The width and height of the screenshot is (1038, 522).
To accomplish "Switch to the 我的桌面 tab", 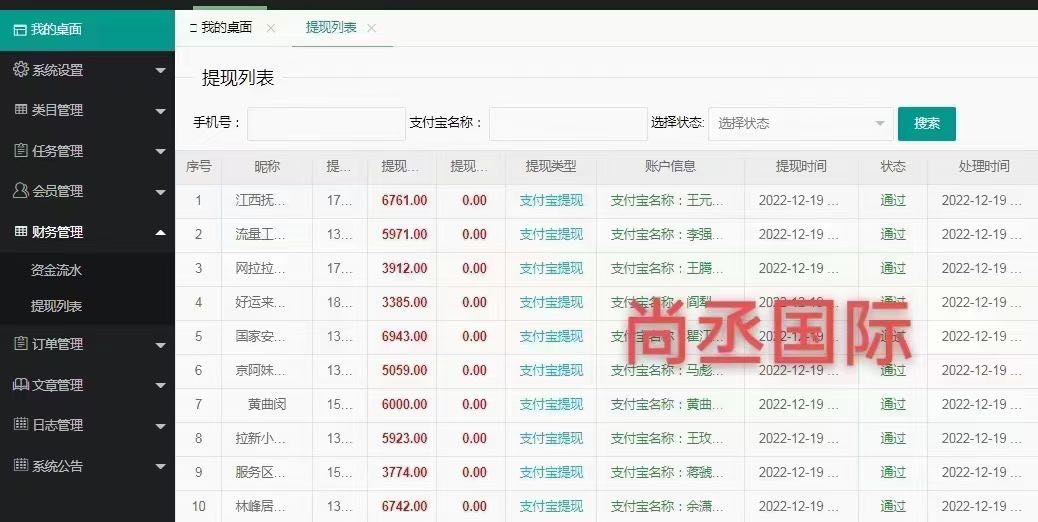I will tap(225, 28).
